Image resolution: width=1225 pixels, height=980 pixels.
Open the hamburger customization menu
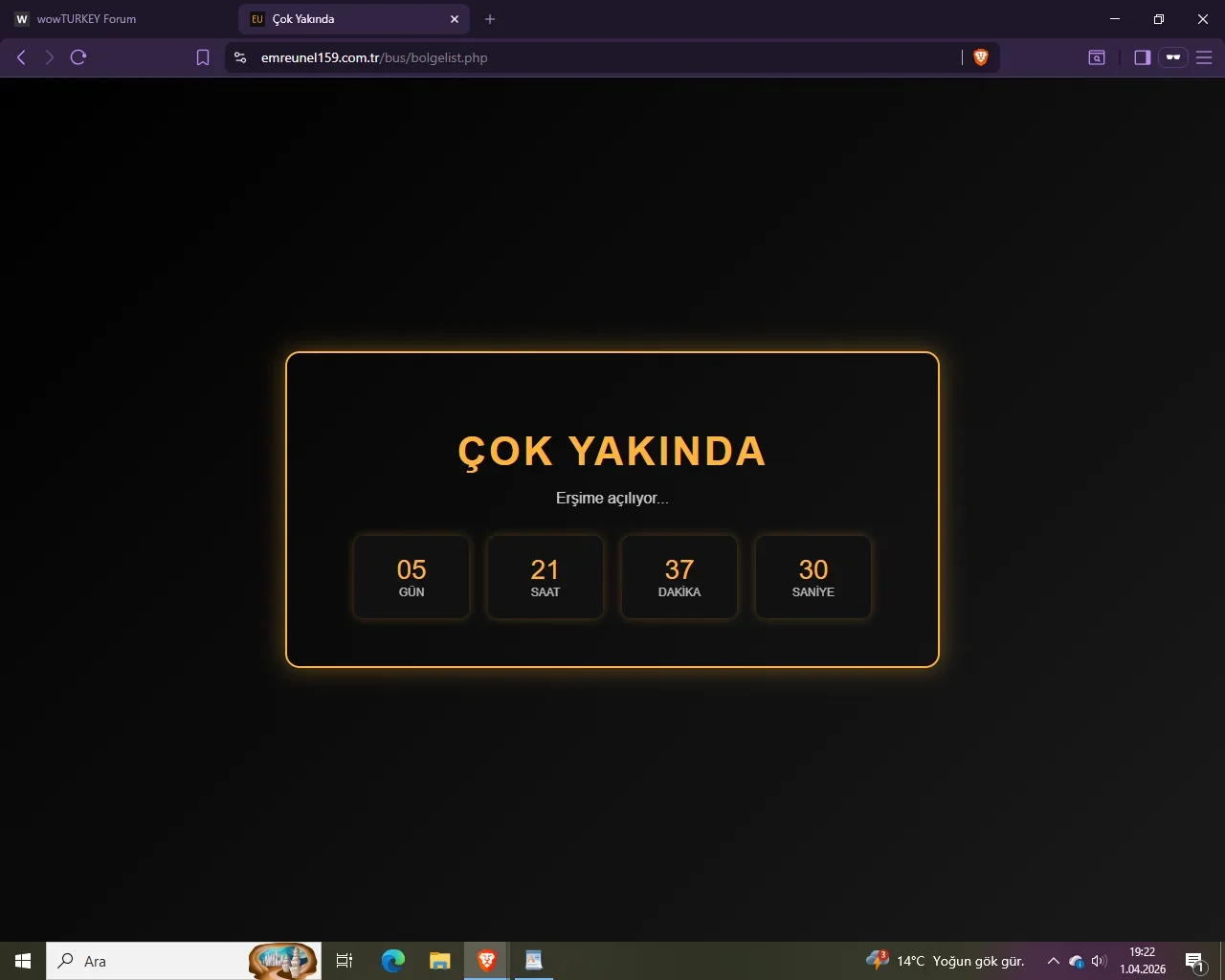(1204, 57)
